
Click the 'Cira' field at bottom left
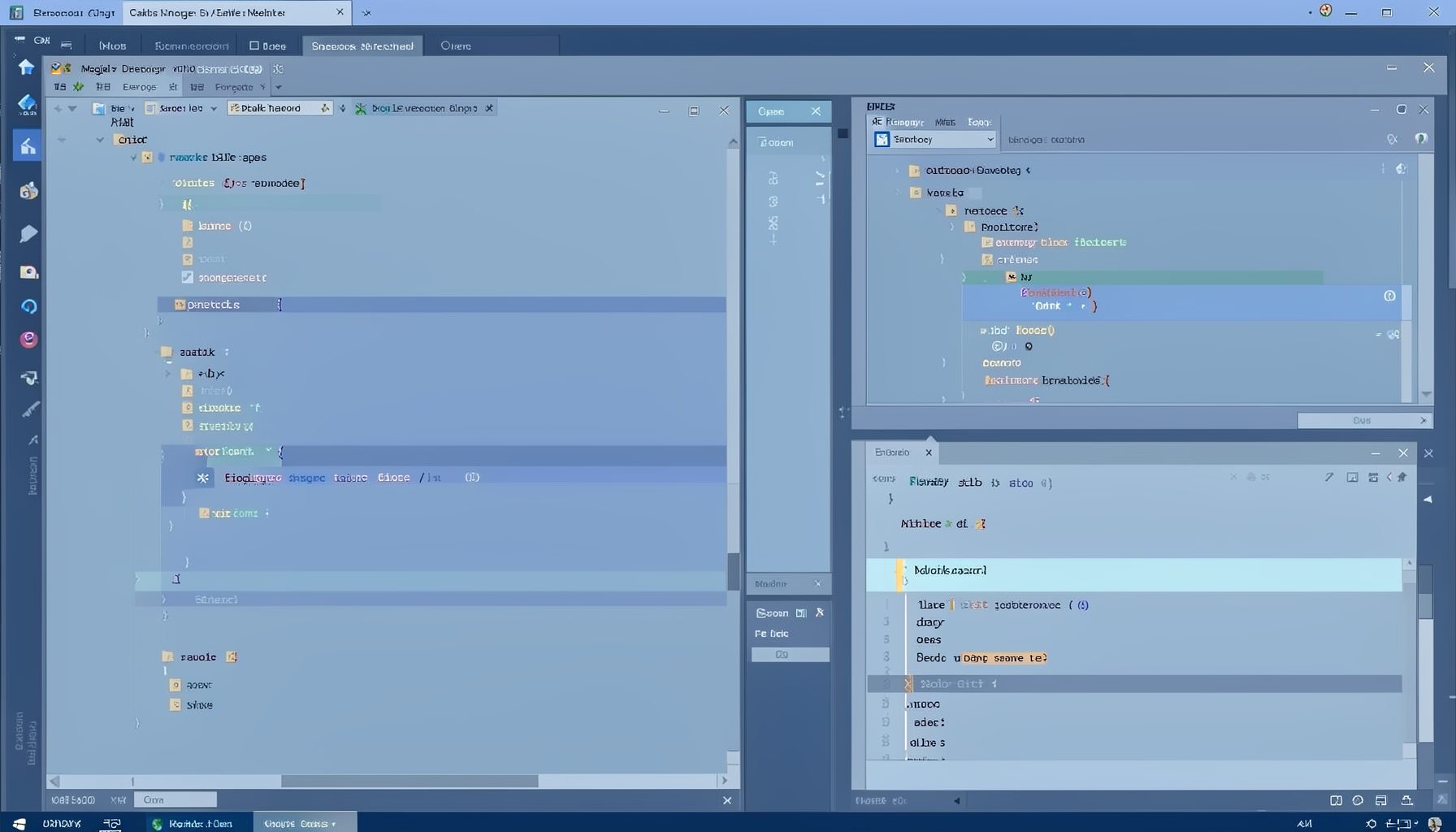(175, 799)
